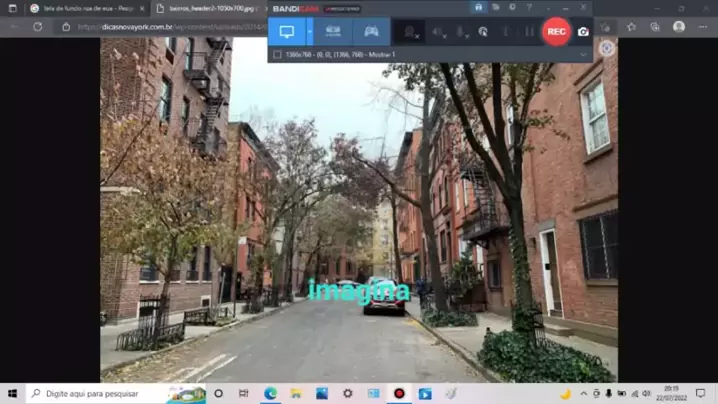Image resolution: width=718 pixels, height=404 pixels.
Task: Toggle mouse cursor effects in Bandicam
Action: tap(483, 32)
